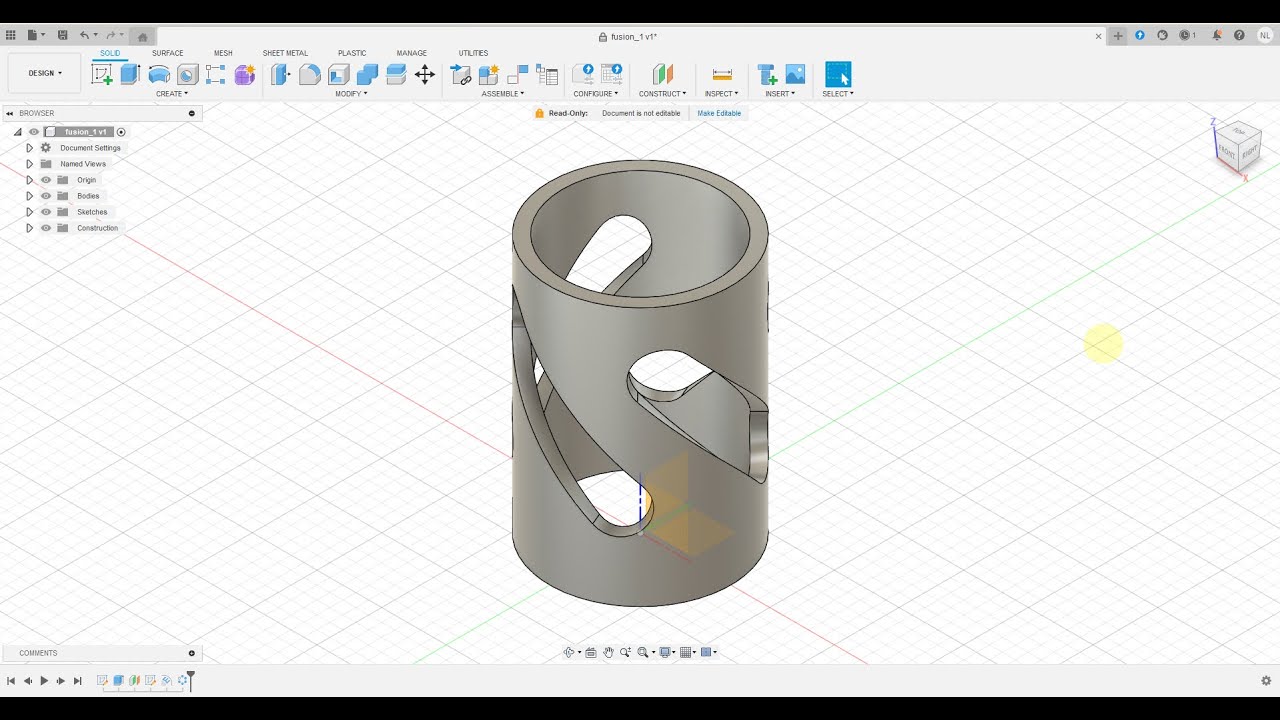Select the Rectangular Pattern tool
The image size is (1280, 720).
216,74
